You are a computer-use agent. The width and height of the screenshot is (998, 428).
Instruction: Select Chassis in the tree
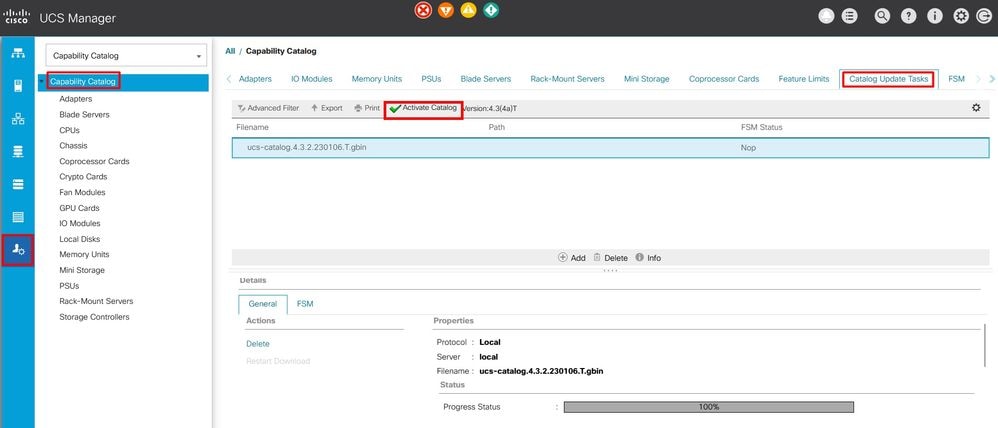point(73,146)
